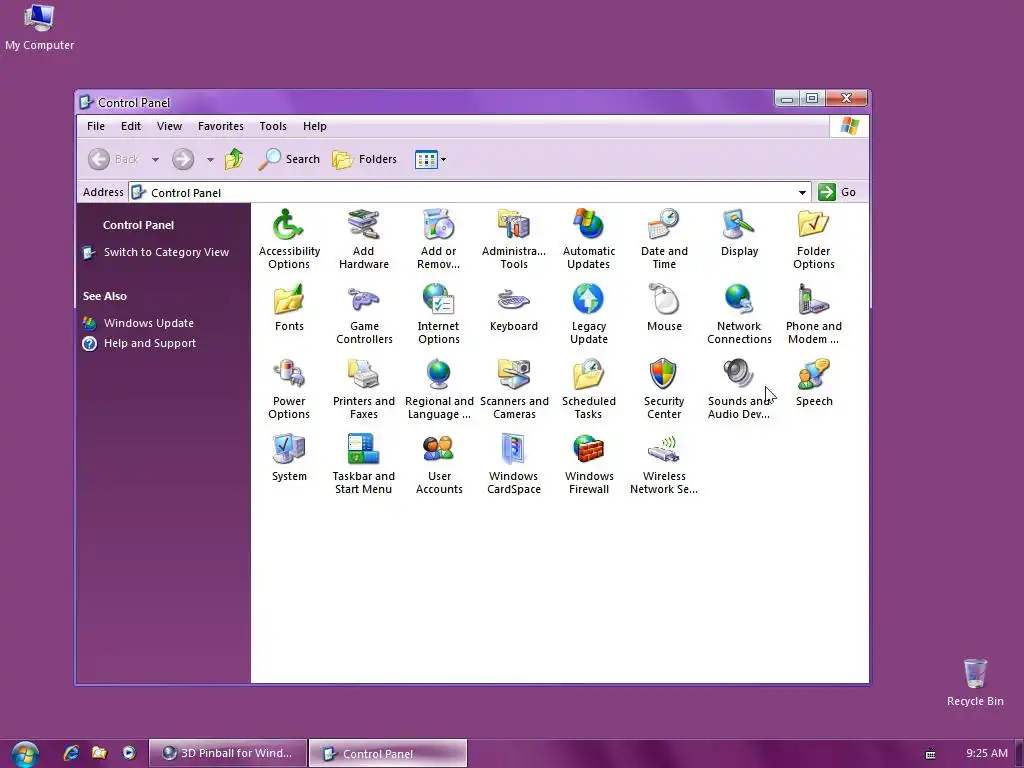
Task: Click the media player quick launch icon
Action: (129, 753)
